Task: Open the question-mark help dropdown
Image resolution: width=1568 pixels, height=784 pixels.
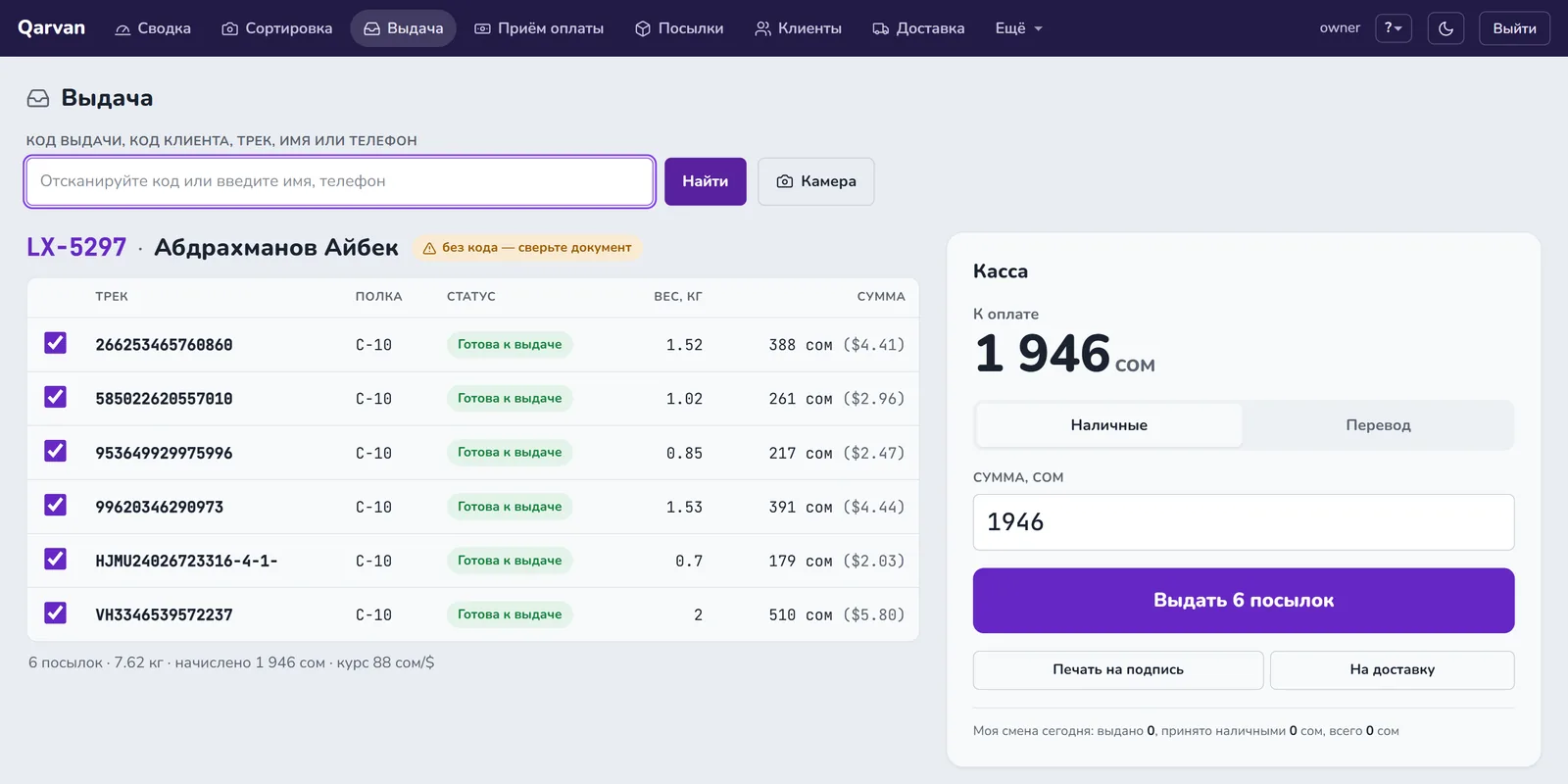Action: (x=1394, y=28)
